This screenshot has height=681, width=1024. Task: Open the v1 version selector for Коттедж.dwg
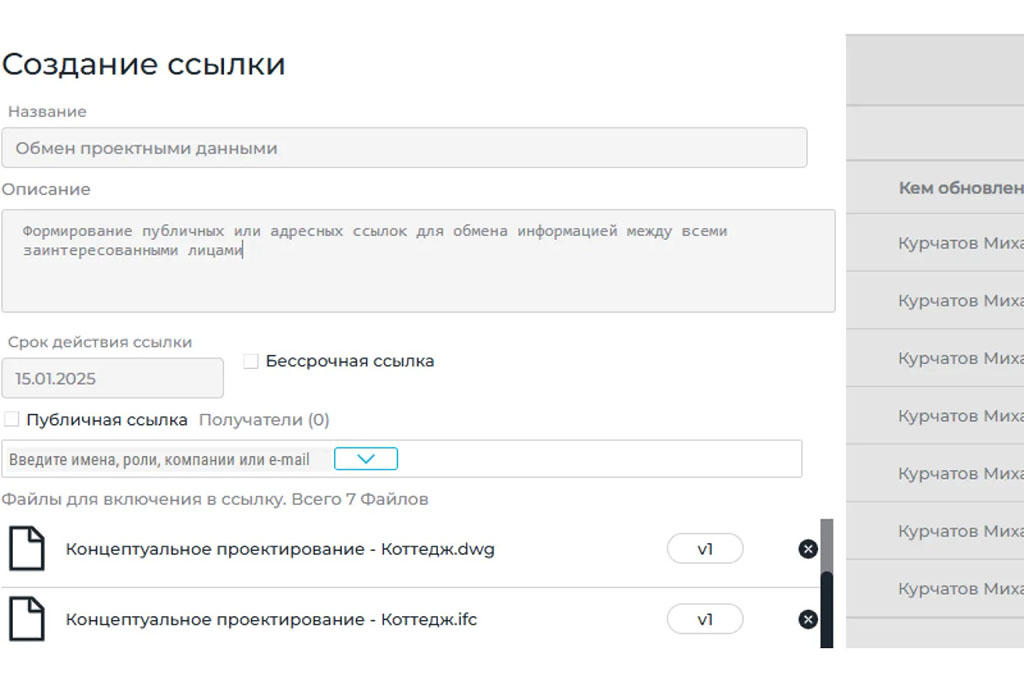[x=705, y=549]
